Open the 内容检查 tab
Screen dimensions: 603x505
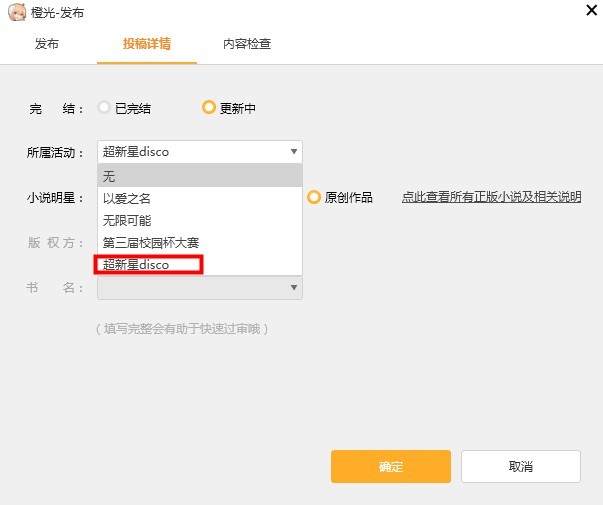click(x=246, y=44)
